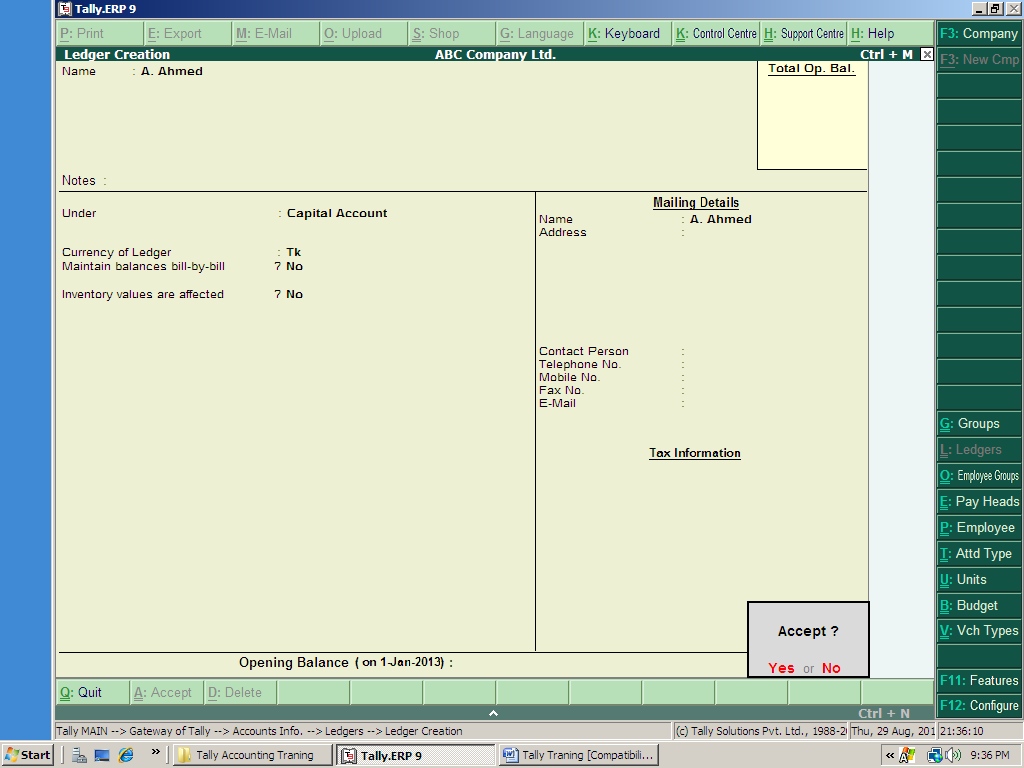This screenshot has height=768, width=1024.
Task: Open the Control Centre
Action: pos(715,33)
